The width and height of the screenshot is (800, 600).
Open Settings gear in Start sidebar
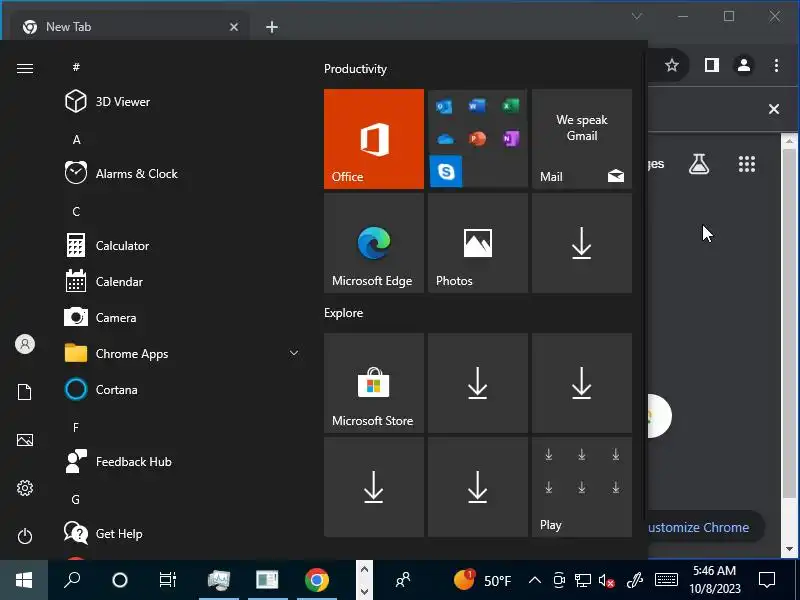point(24,488)
